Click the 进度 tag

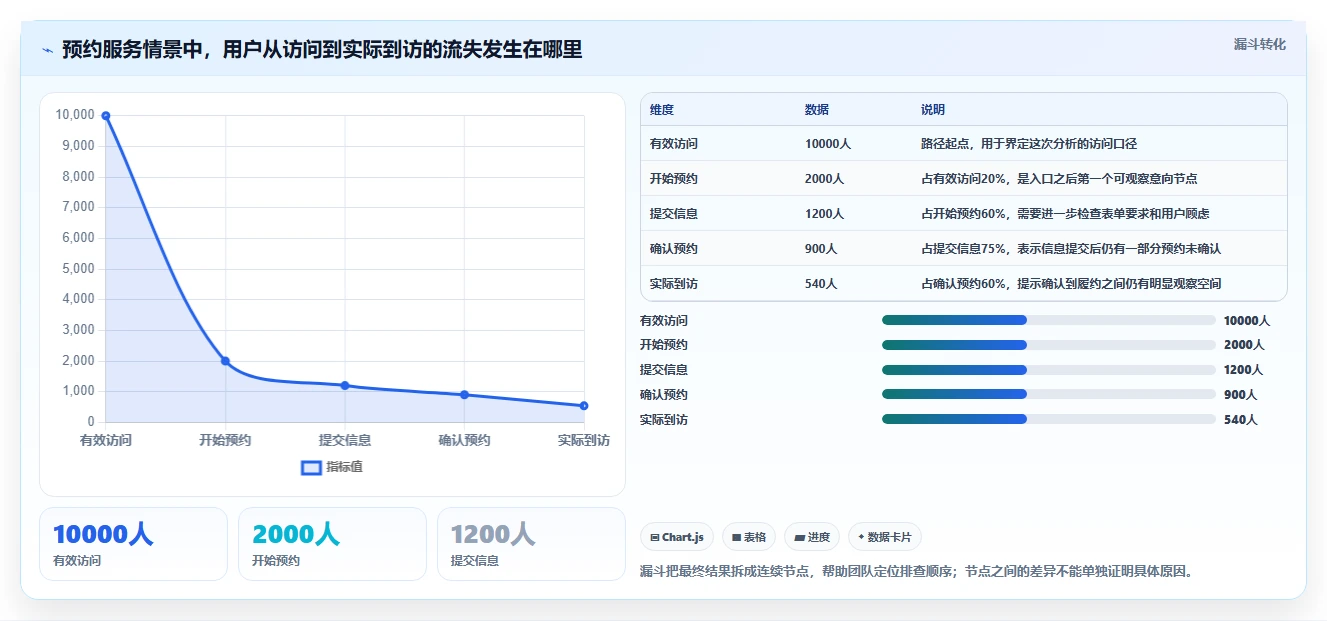coord(812,537)
